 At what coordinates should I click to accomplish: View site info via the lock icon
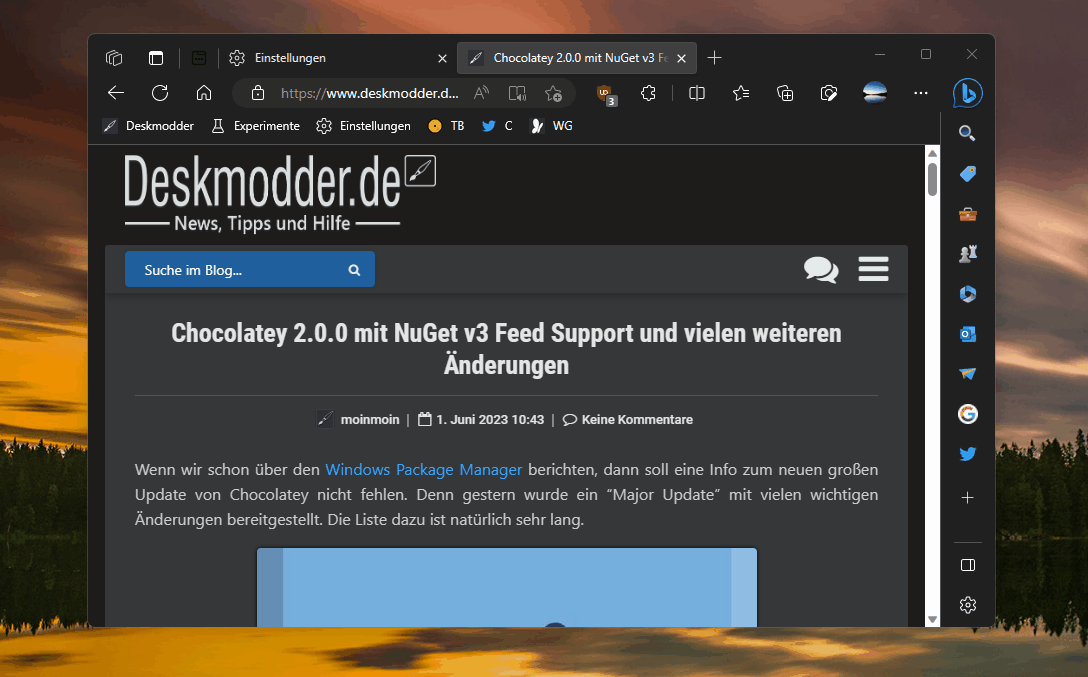(x=258, y=93)
